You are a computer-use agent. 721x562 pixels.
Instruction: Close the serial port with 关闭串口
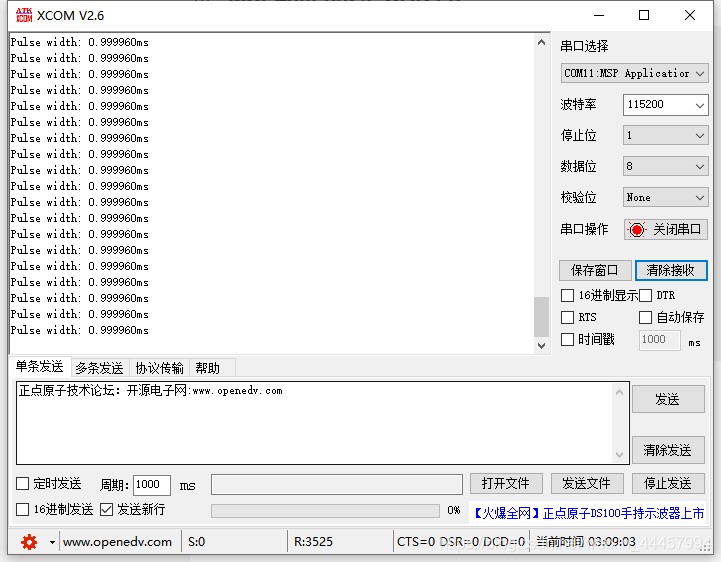pyautogui.click(x=665, y=229)
